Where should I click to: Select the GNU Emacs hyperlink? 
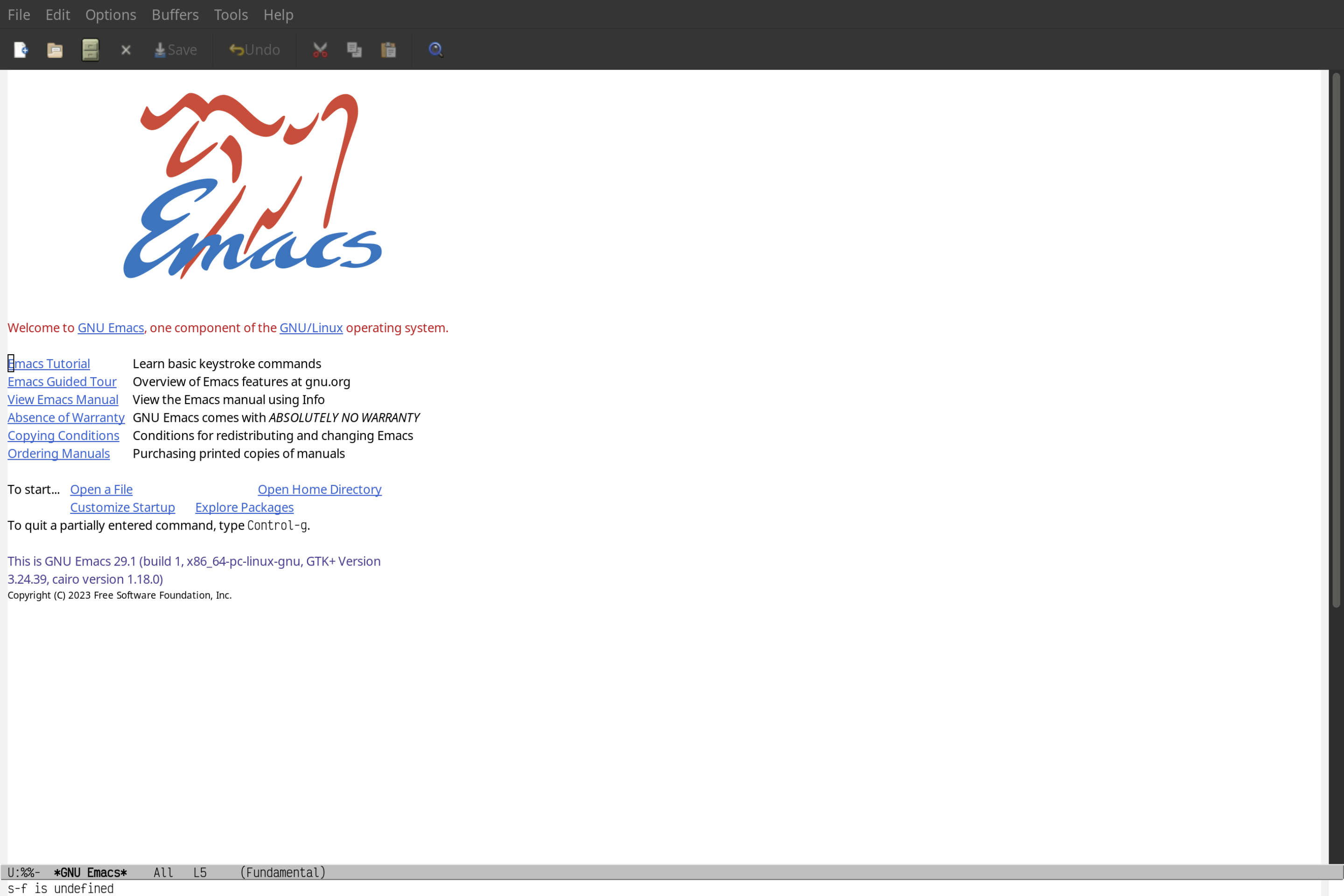[x=110, y=327]
